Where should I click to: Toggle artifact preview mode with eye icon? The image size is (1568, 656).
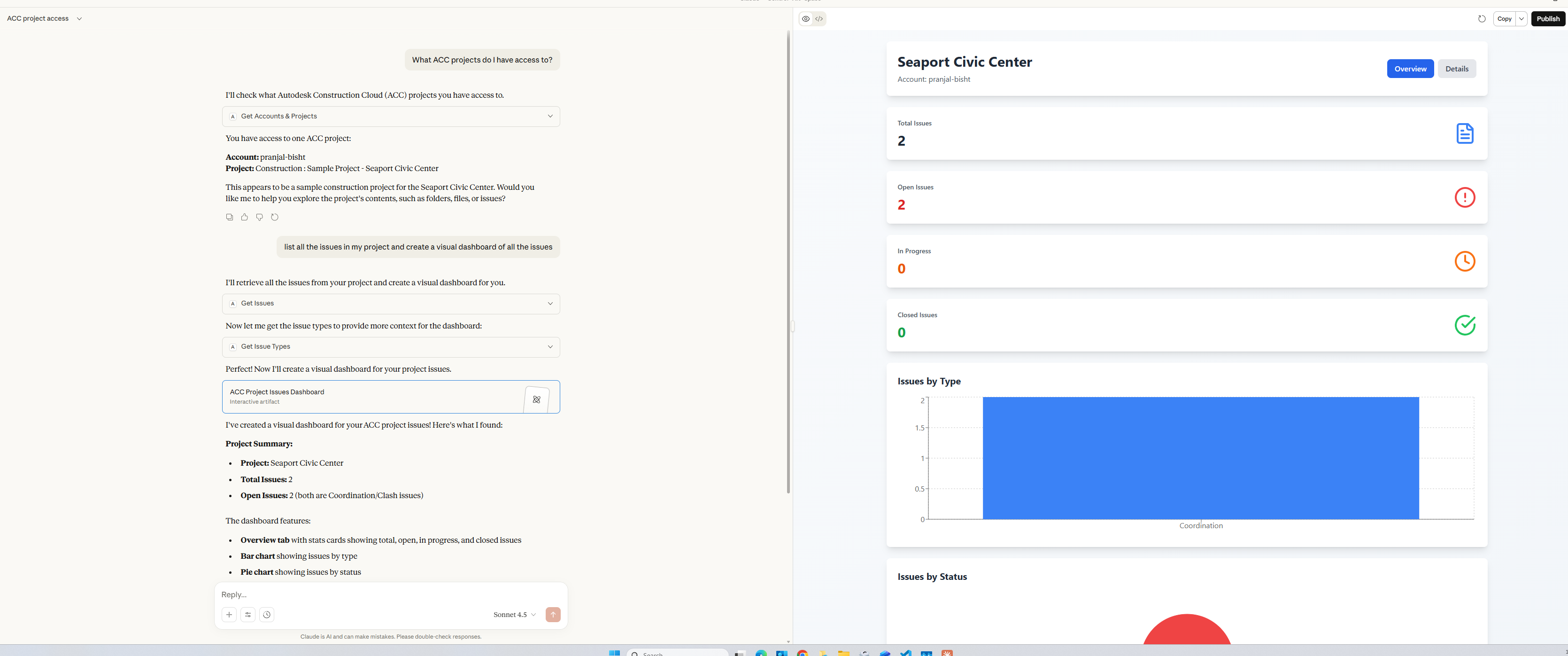click(806, 18)
